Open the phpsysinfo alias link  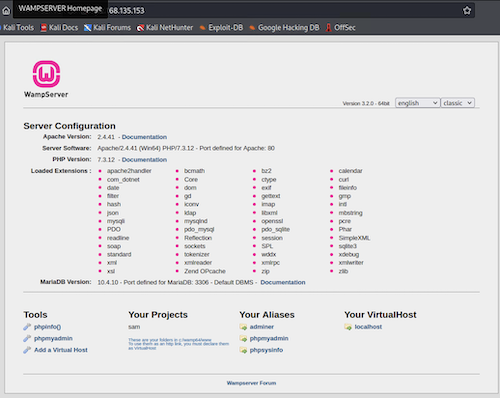[266, 350]
